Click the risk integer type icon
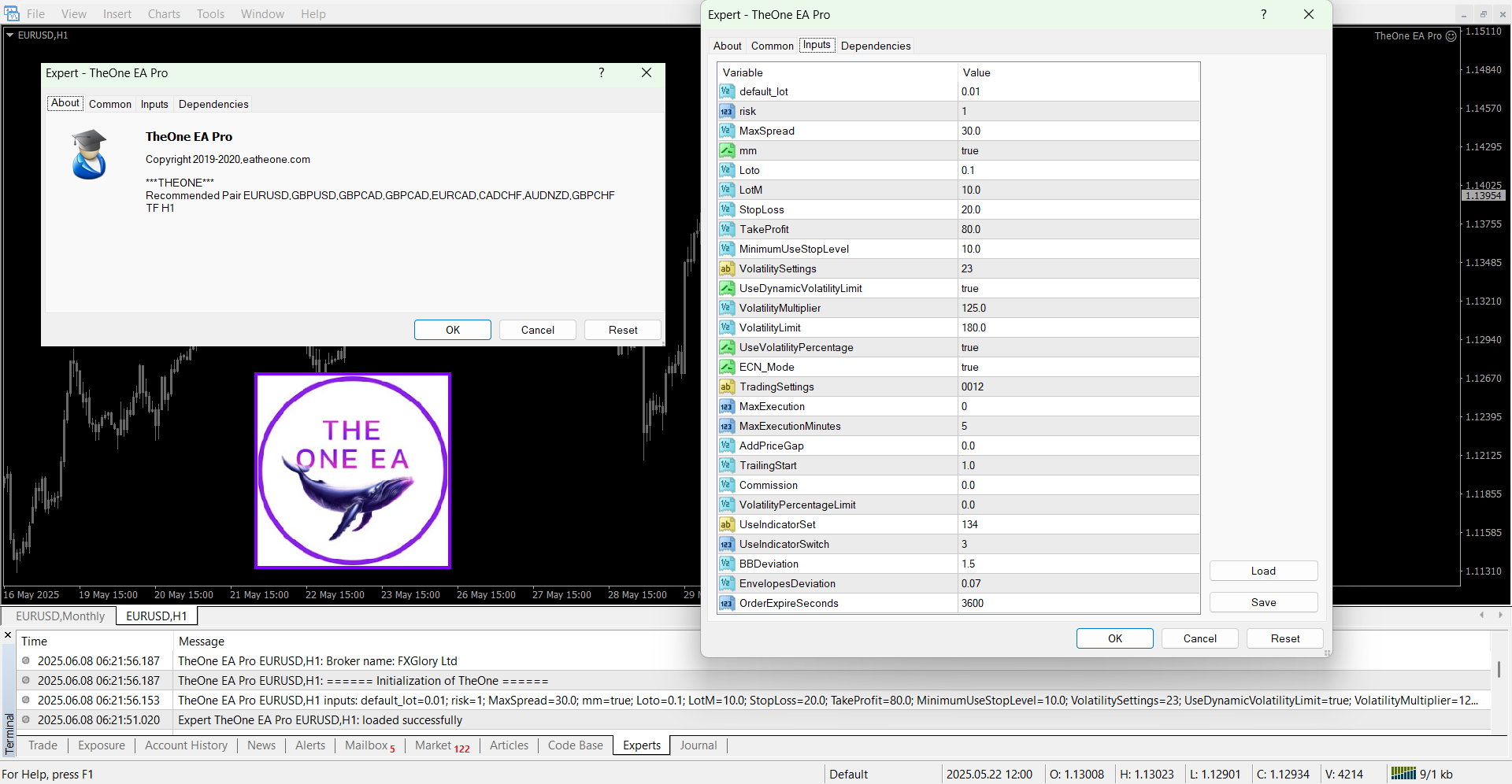Screen dimensions: 1512x784 click(x=726, y=111)
